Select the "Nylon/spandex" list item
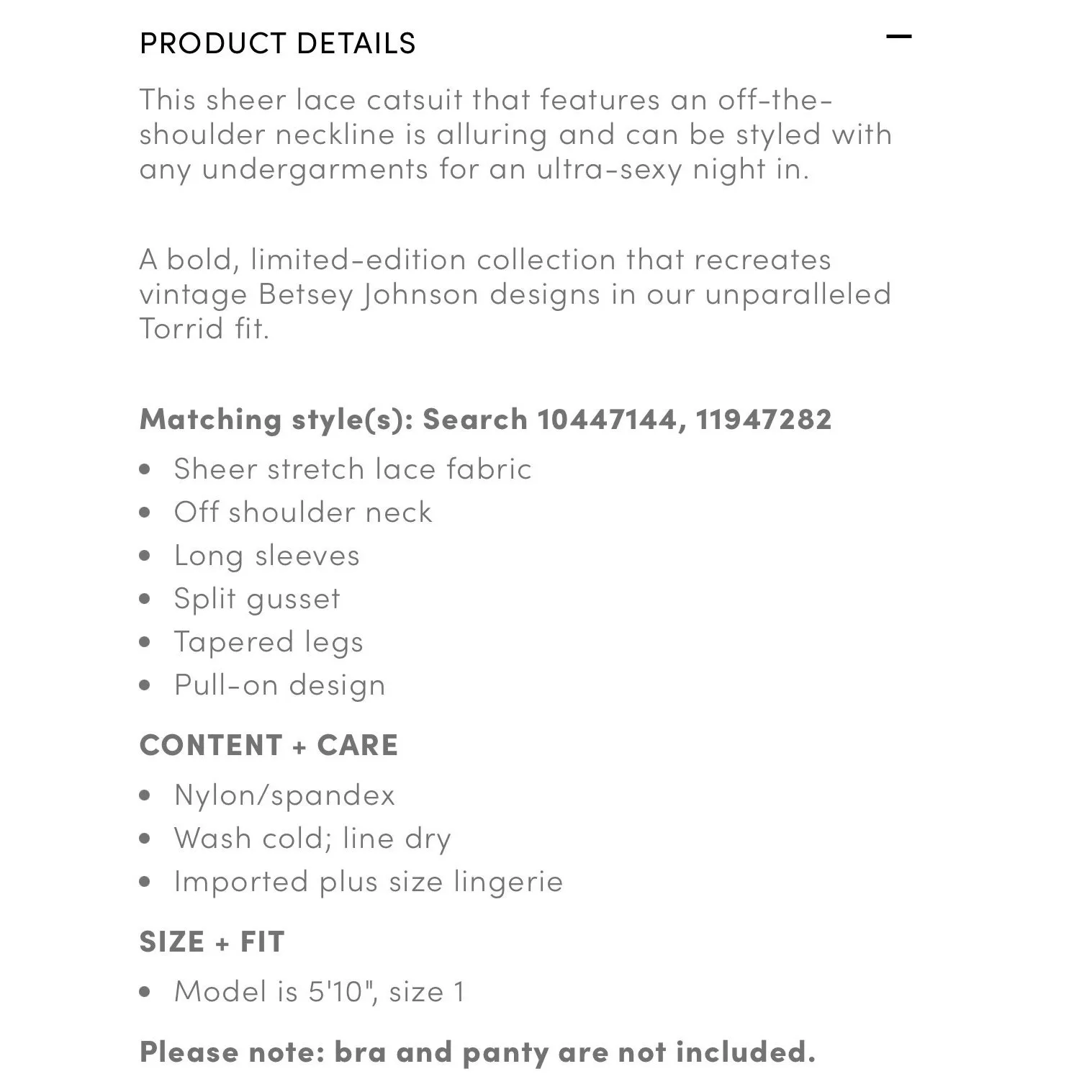Screen dimensions: 1092x1092 point(284,795)
